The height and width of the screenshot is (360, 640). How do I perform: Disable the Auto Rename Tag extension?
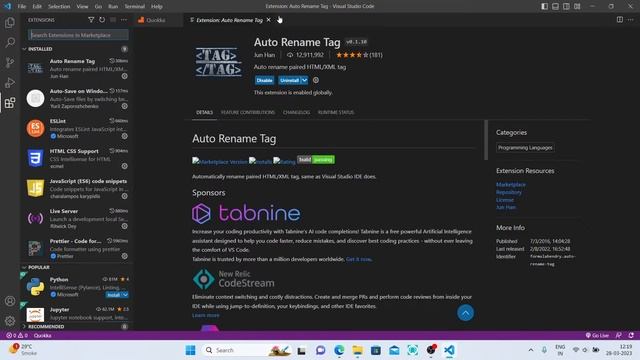tap(264, 80)
